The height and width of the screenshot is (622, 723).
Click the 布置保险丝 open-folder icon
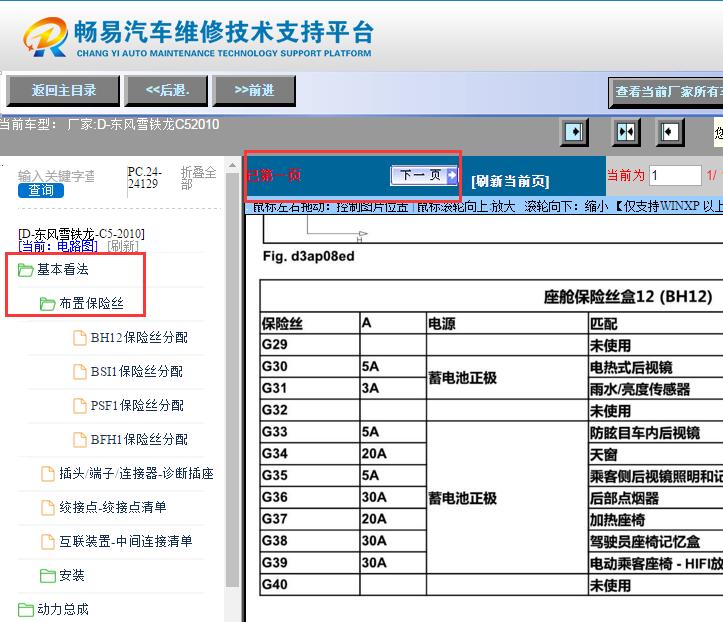coord(47,304)
